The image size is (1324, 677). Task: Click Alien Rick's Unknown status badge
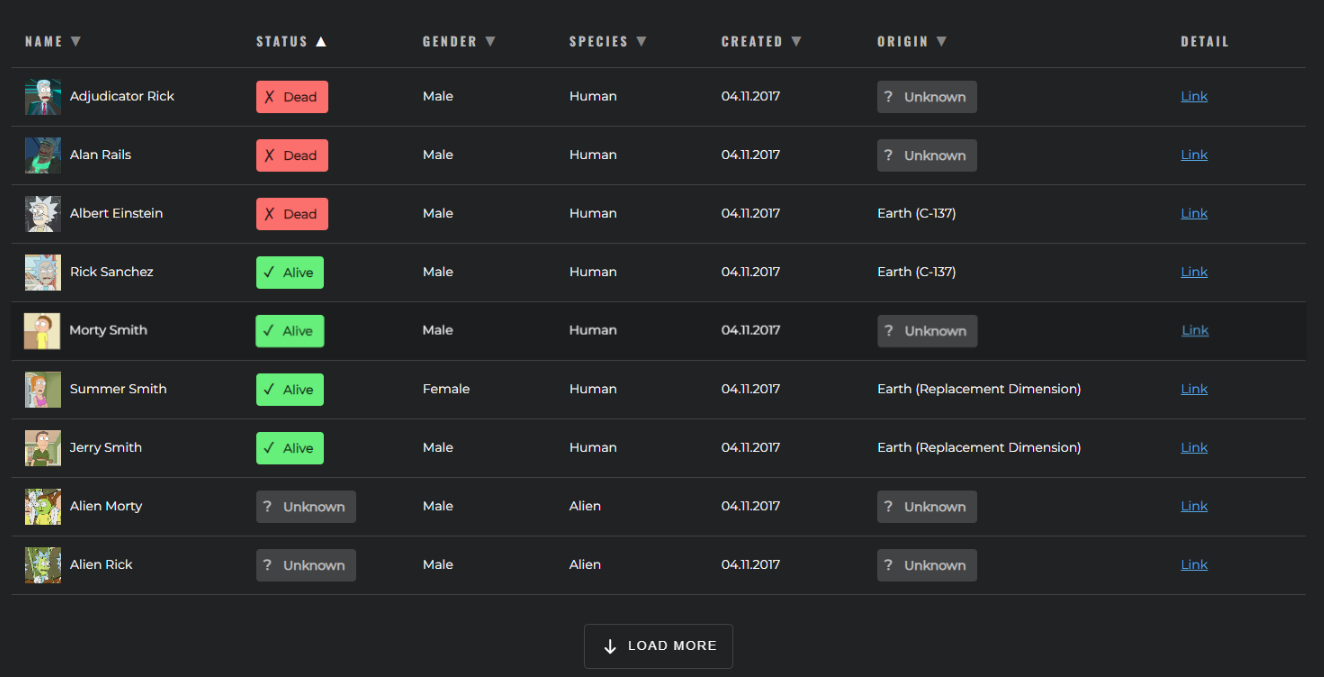[x=306, y=565]
